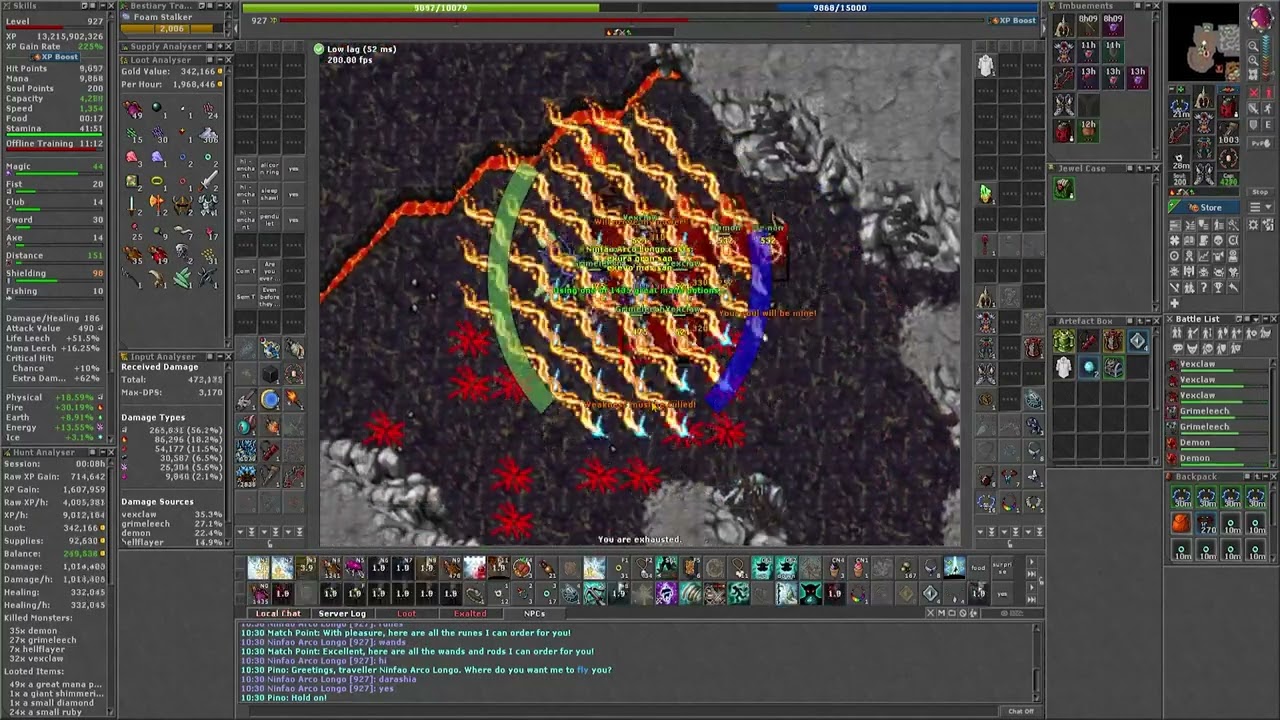Select the NPCs chat tab
Screen dimensions: 1280x720
(x=535, y=613)
